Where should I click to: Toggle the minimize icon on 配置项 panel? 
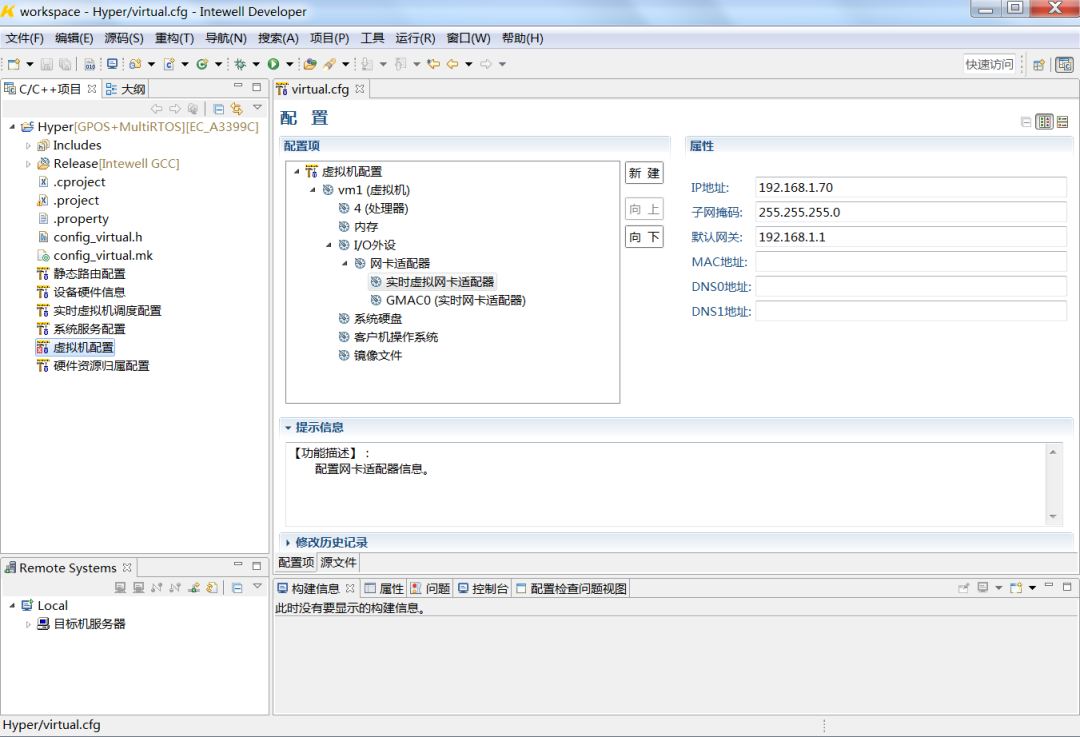point(1026,119)
